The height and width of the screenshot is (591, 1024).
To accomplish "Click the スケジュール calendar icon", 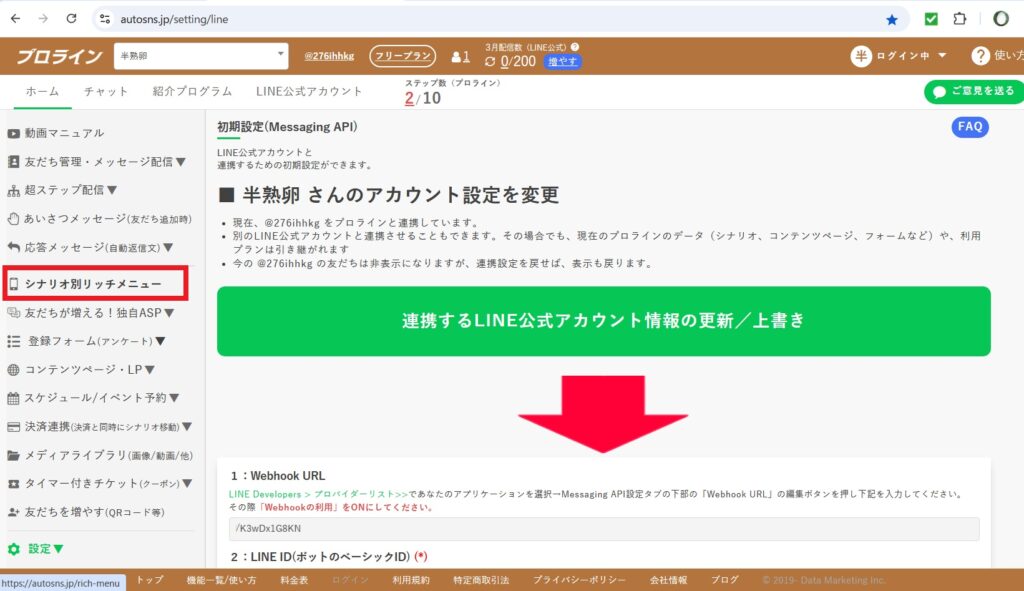I will (x=13, y=398).
